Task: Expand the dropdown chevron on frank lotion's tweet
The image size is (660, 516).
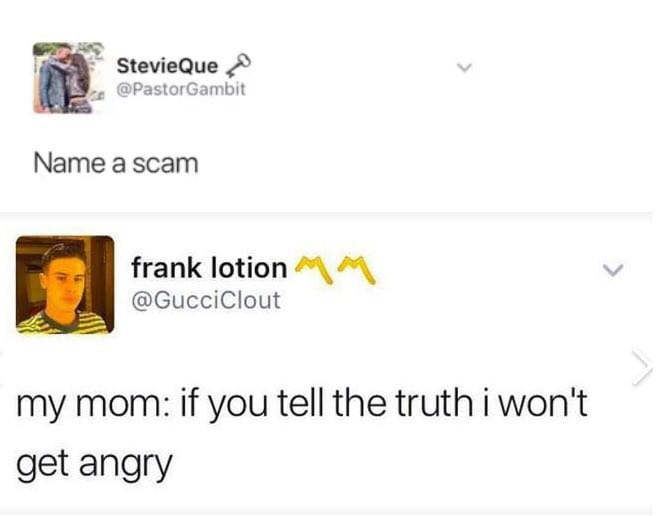Action: [612, 270]
